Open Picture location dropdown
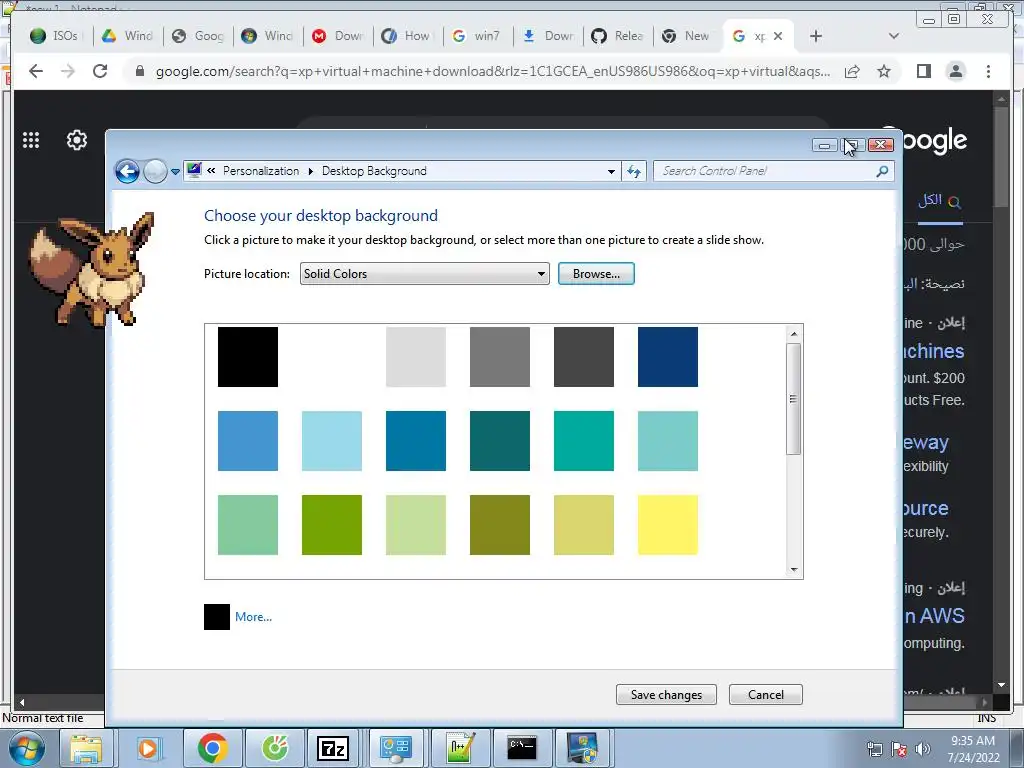 click(424, 274)
